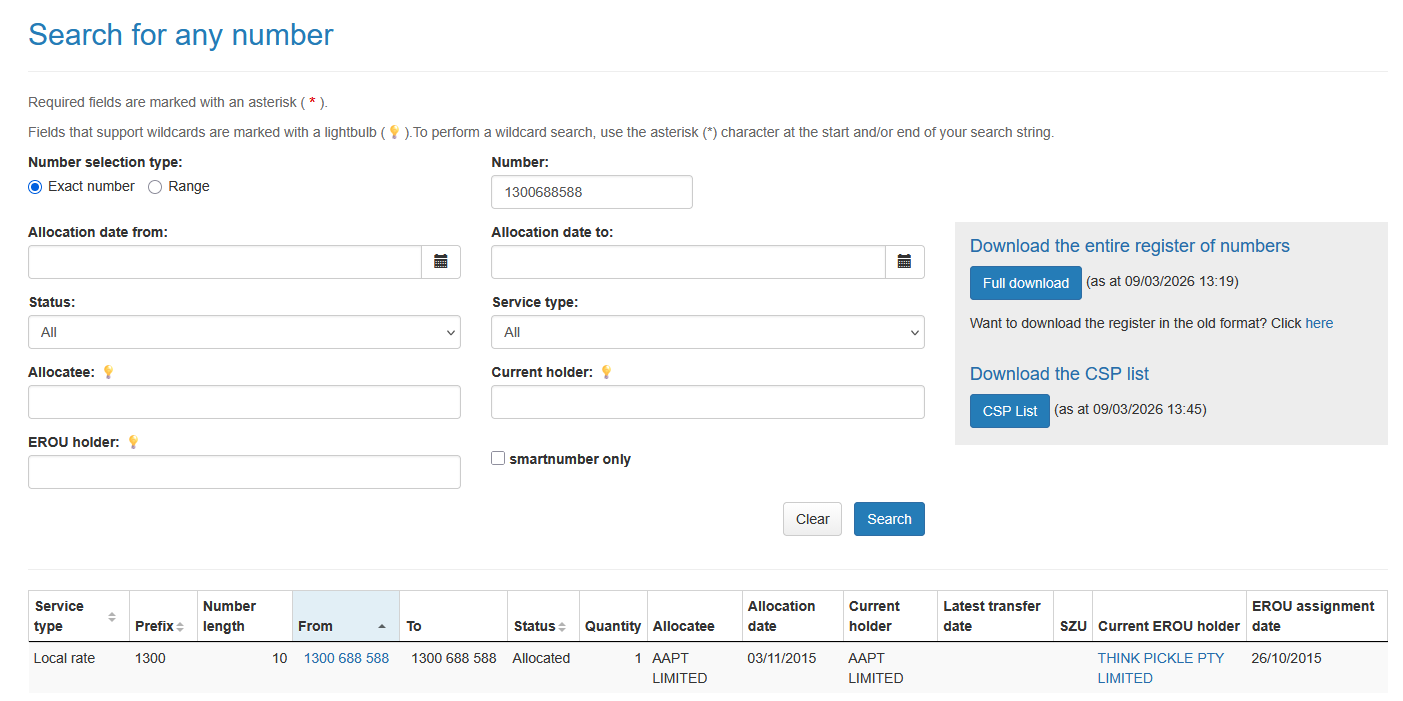Open the Service type dropdown

pyautogui.click(x=707, y=332)
